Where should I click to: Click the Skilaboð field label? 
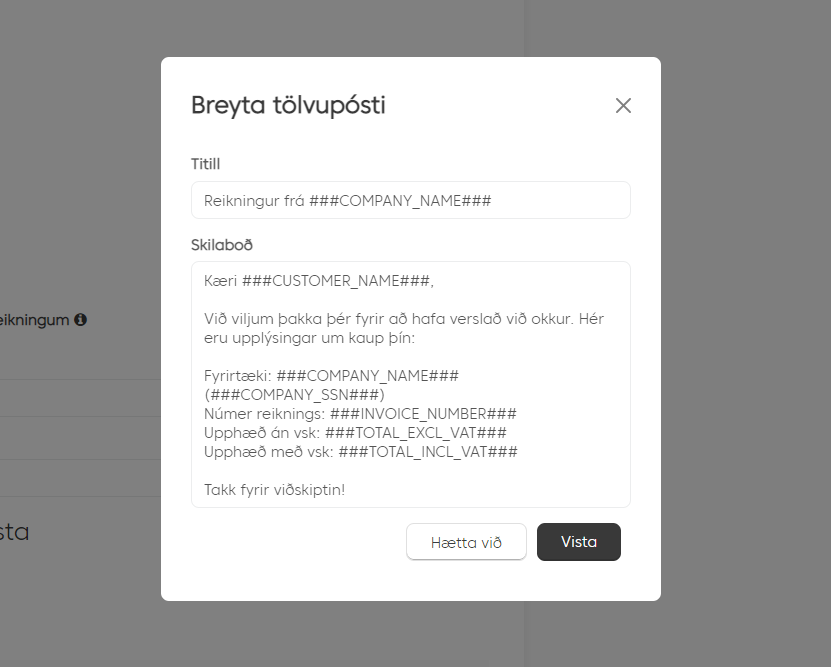click(x=222, y=245)
